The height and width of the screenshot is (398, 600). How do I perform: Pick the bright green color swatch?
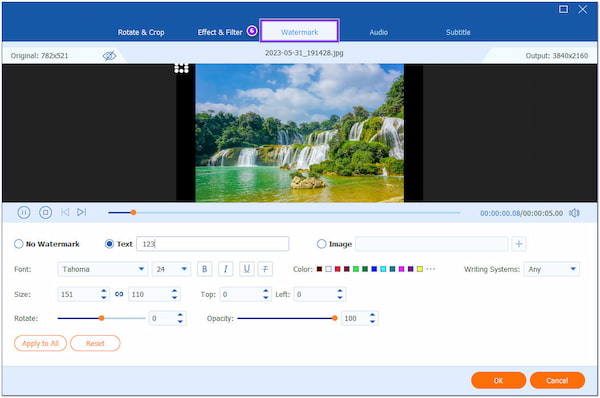(x=356, y=269)
